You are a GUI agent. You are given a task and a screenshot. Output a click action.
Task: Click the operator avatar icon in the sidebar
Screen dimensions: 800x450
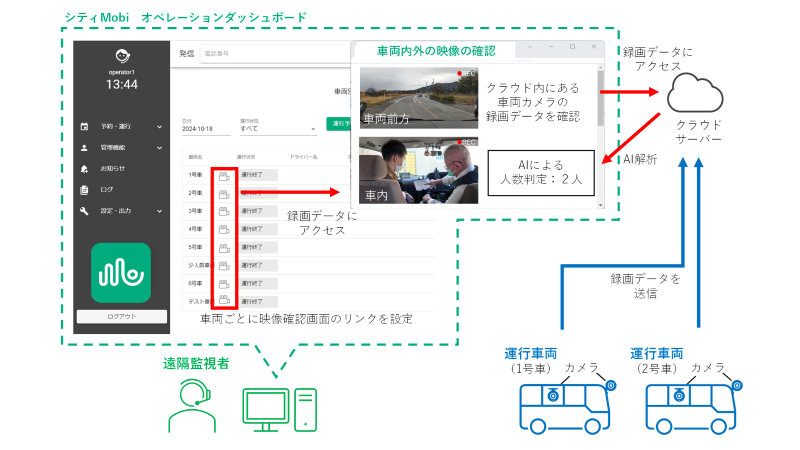(122, 56)
